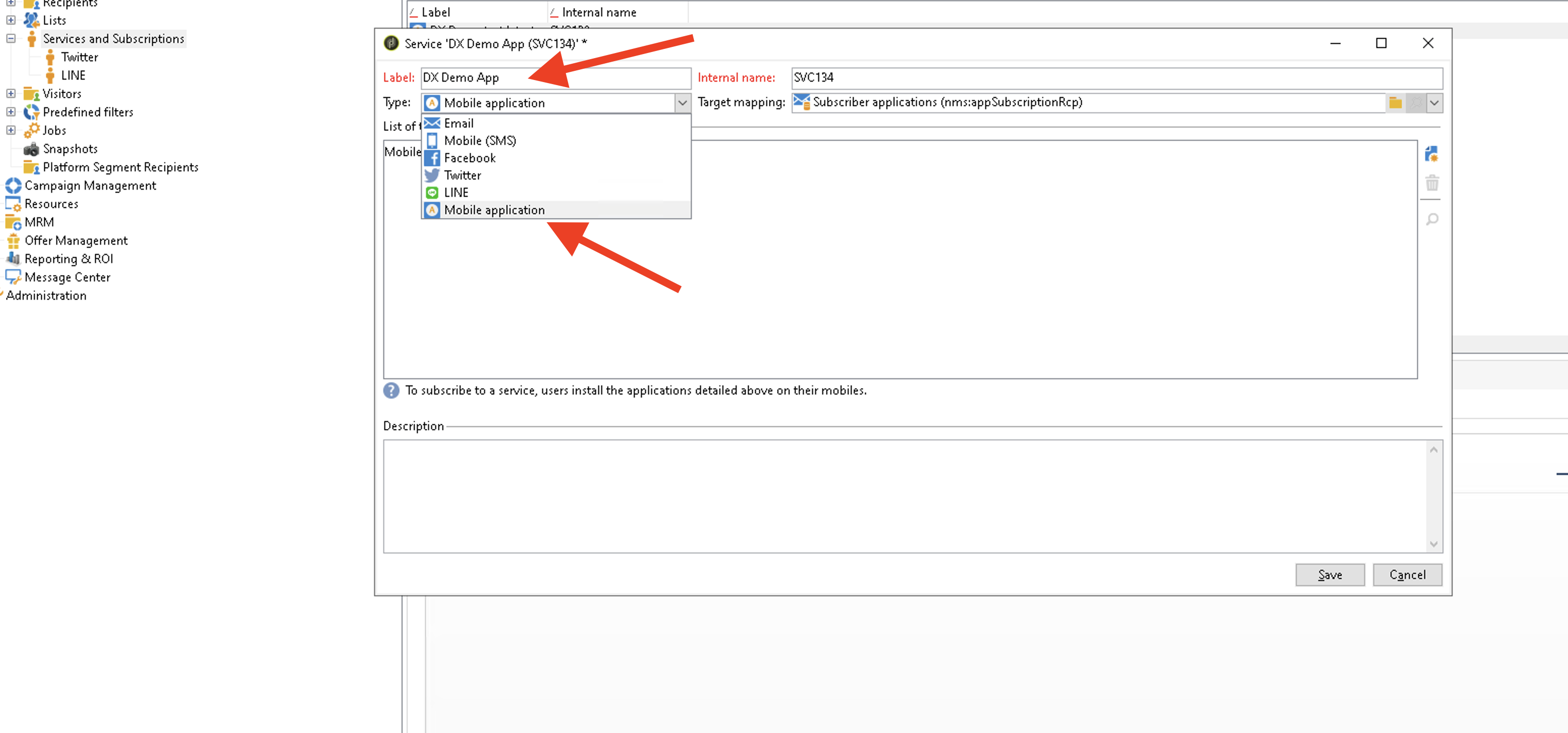Click the Message Center icon
Viewport: 1568px width, 733px height.
(x=13, y=277)
